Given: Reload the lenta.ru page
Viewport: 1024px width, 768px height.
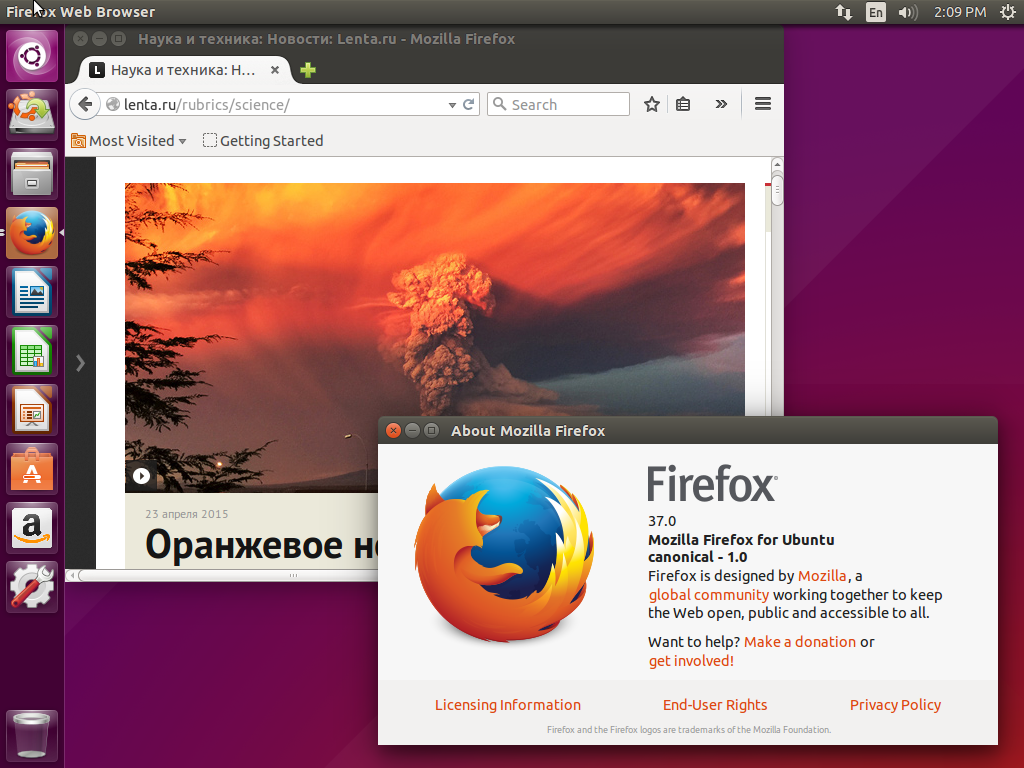Looking at the screenshot, I should click(x=468, y=104).
